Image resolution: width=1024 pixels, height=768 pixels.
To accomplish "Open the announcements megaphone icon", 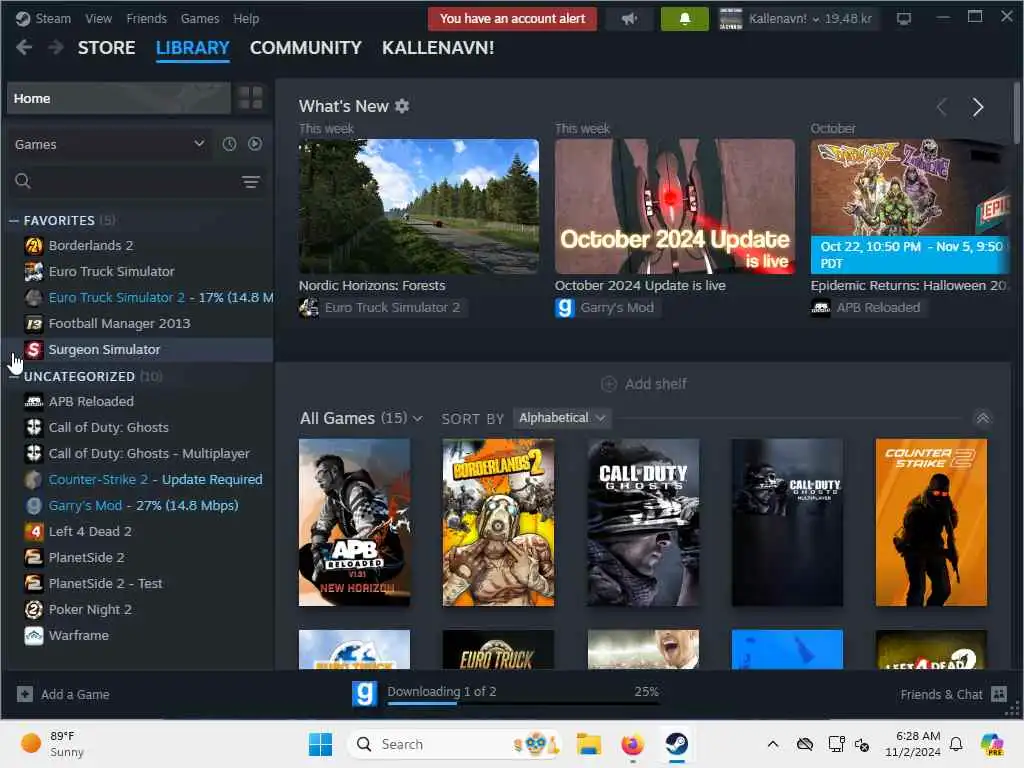I will coord(629,19).
